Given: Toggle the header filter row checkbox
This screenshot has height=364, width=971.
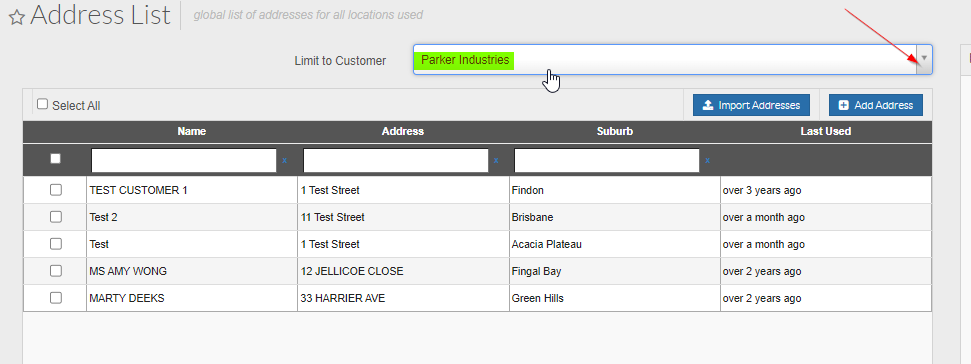Looking at the screenshot, I should [x=56, y=158].
